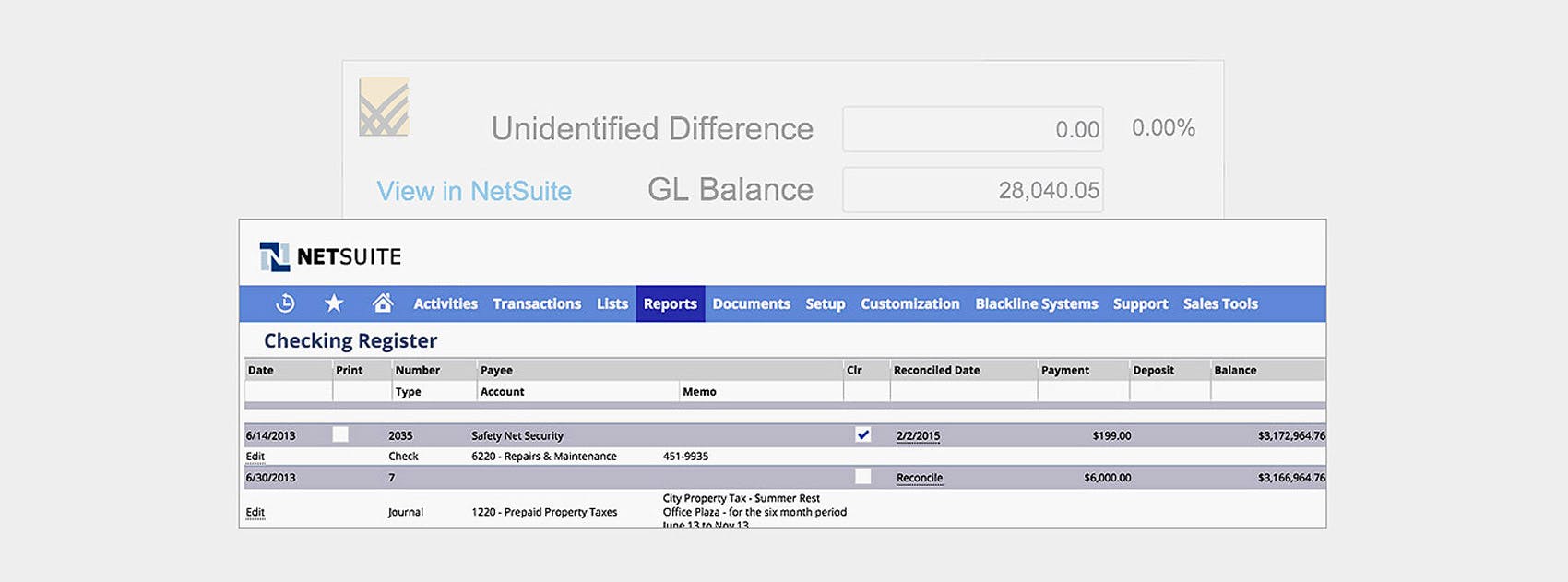Click the Reconciled Date column header

pyautogui.click(x=937, y=370)
